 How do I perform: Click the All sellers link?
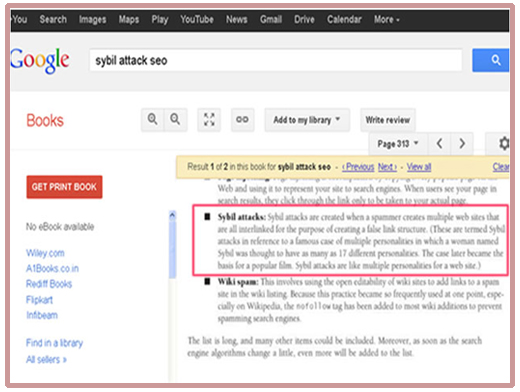[x=46, y=359]
